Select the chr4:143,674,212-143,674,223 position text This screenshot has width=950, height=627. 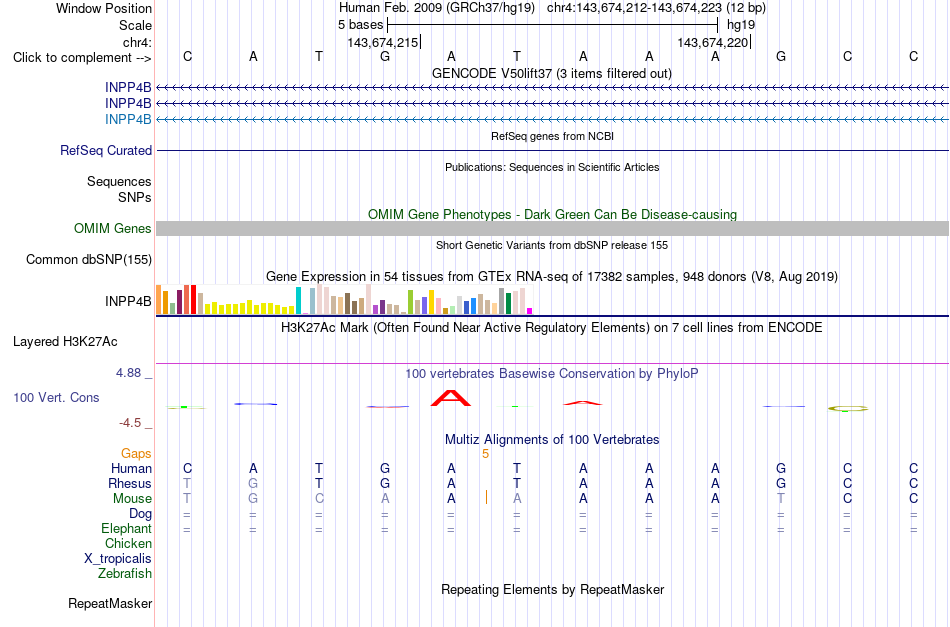pyautogui.click(x=634, y=8)
